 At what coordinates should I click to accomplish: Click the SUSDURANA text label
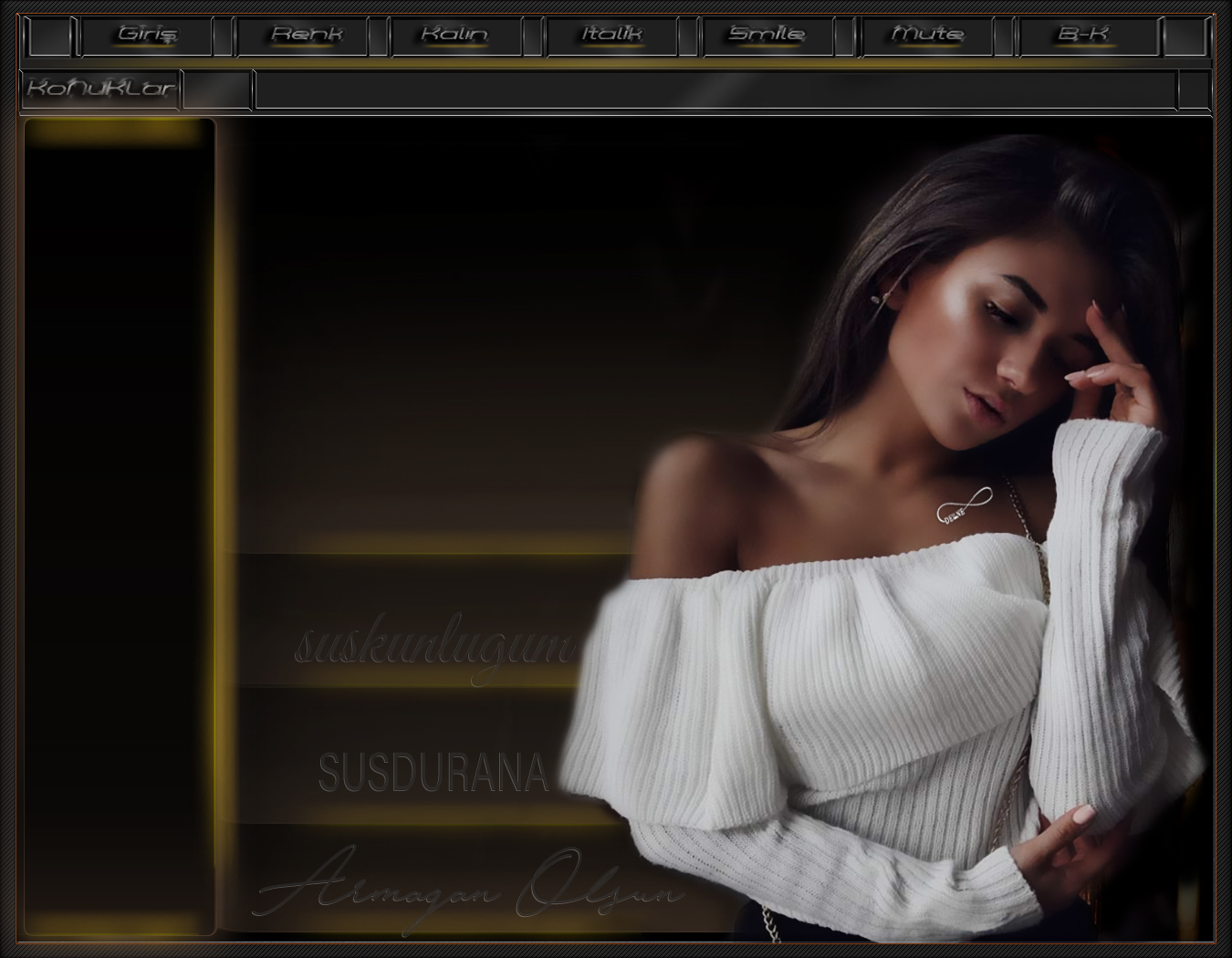(433, 773)
